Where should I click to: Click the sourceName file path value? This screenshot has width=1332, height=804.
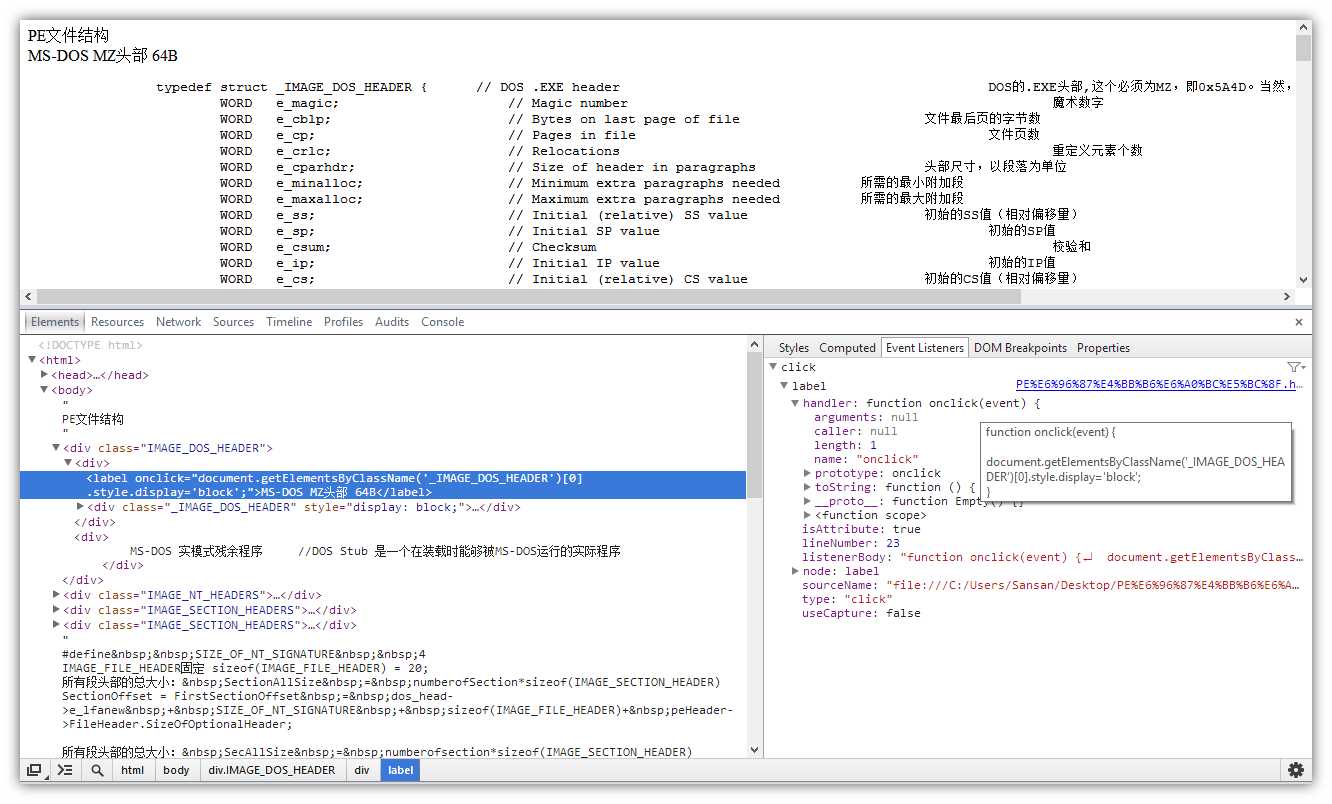[1093, 585]
